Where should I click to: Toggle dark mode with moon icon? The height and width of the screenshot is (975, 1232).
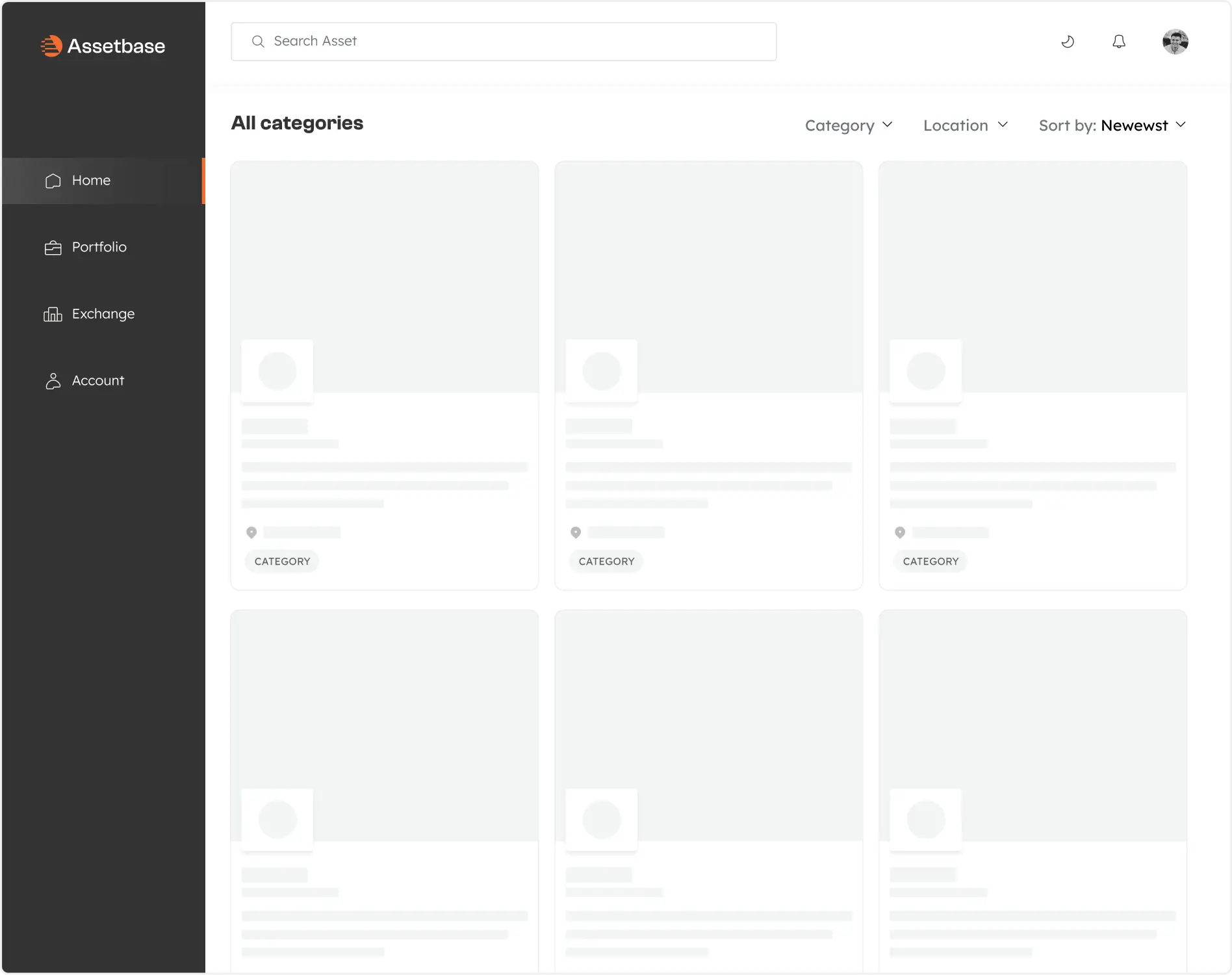(x=1068, y=42)
